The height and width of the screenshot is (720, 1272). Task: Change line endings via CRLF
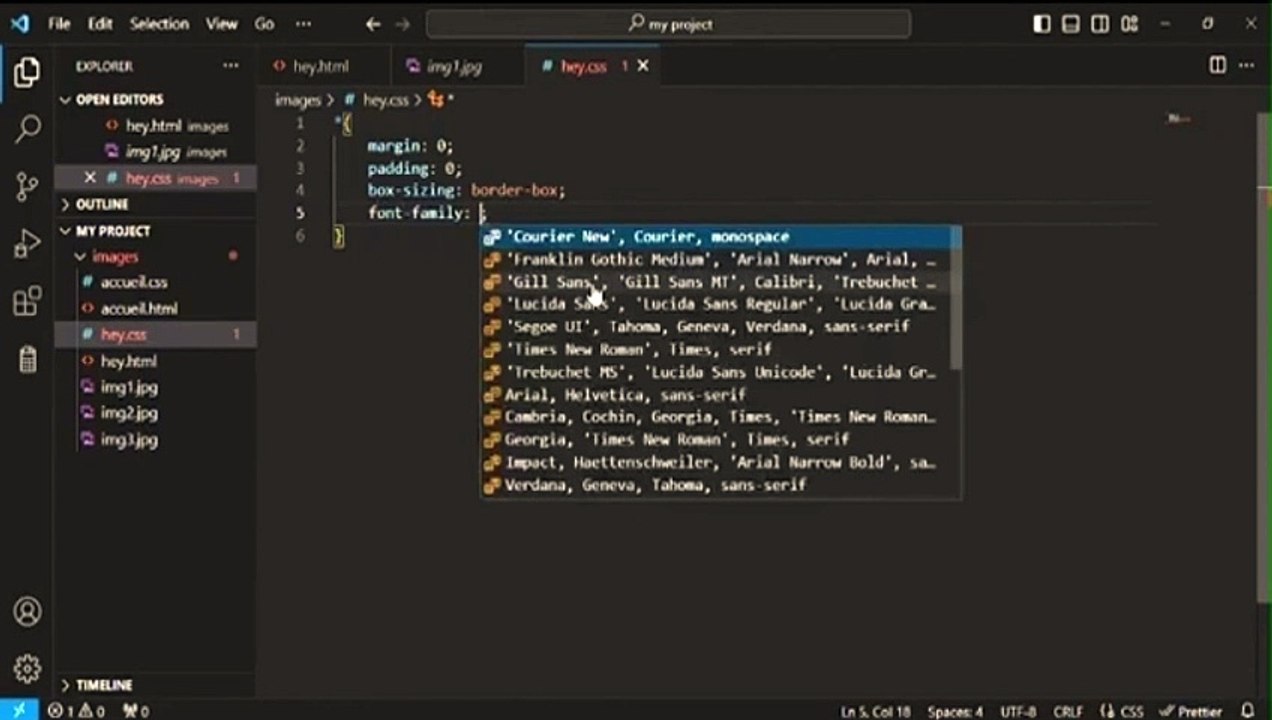(1067, 711)
